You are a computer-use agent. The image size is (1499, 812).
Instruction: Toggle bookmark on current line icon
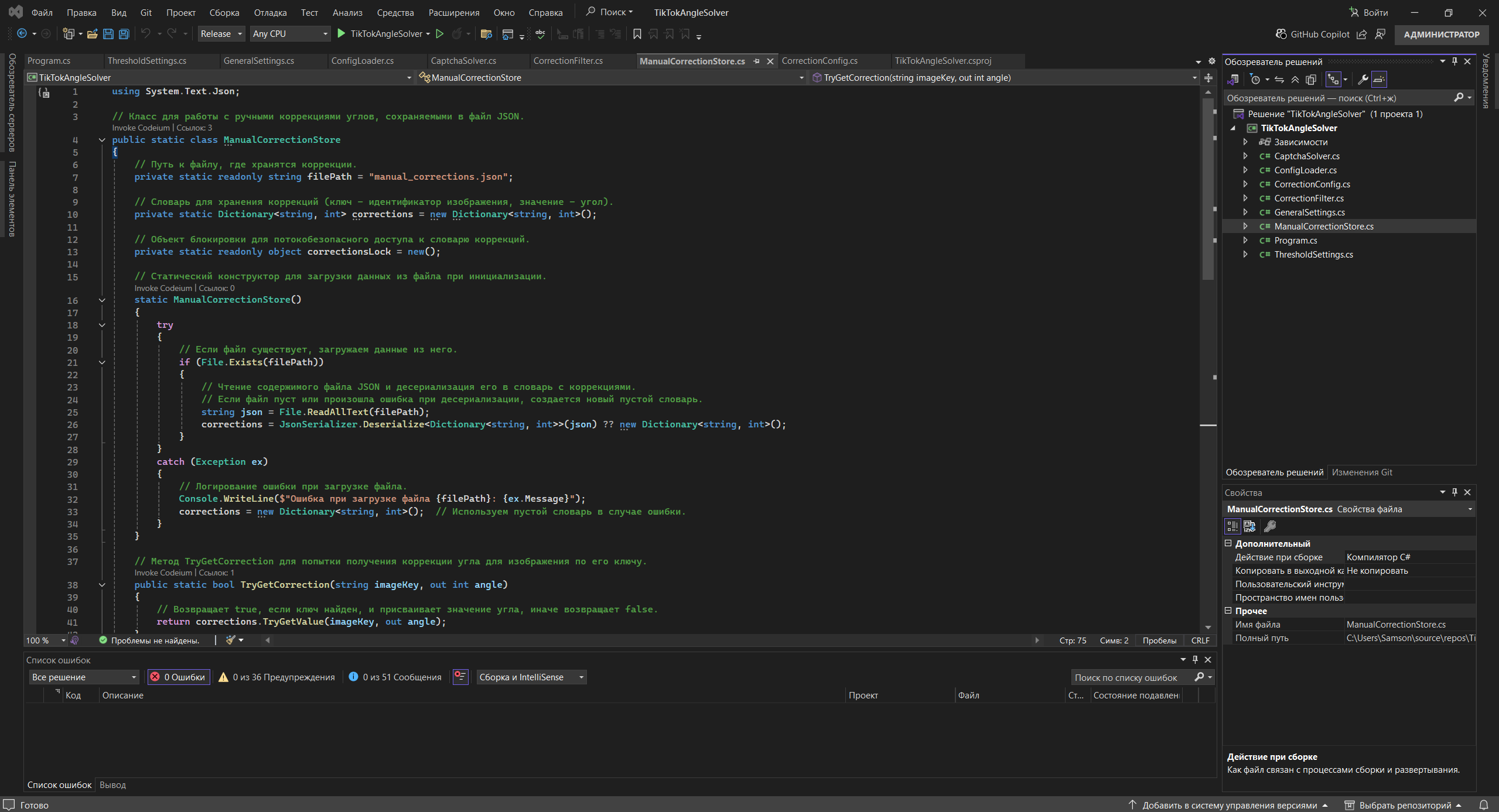(637, 34)
